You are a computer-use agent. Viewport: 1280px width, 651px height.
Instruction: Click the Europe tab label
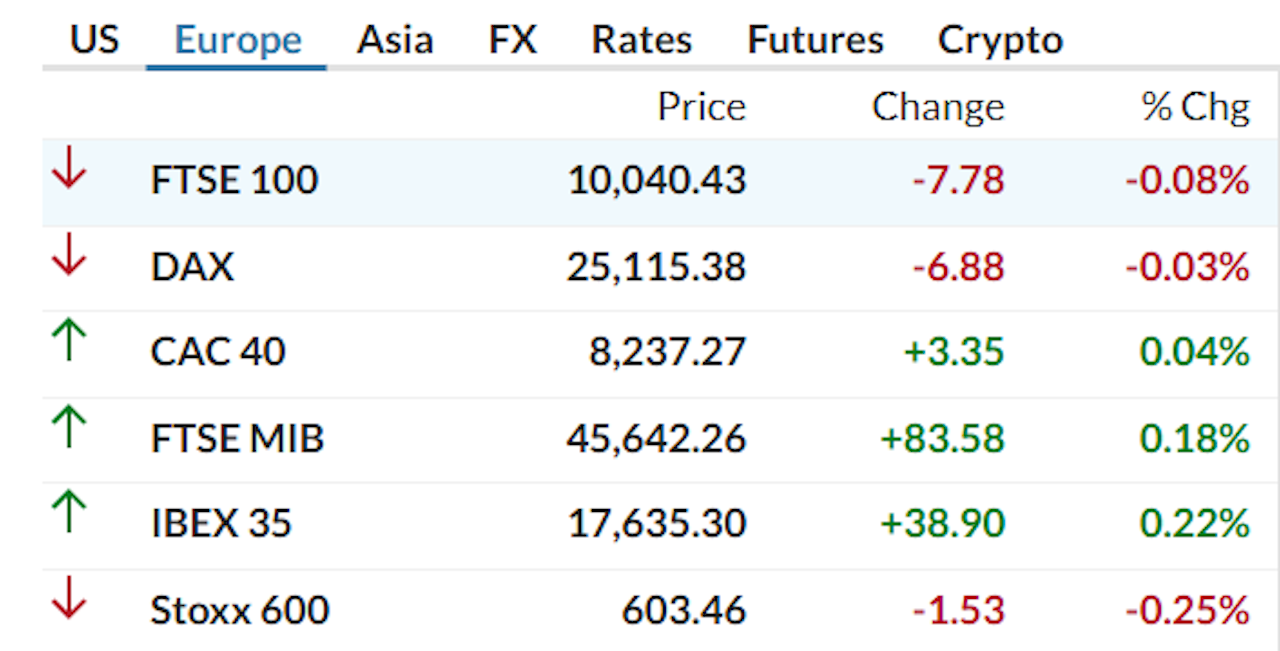pyautogui.click(x=237, y=40)
